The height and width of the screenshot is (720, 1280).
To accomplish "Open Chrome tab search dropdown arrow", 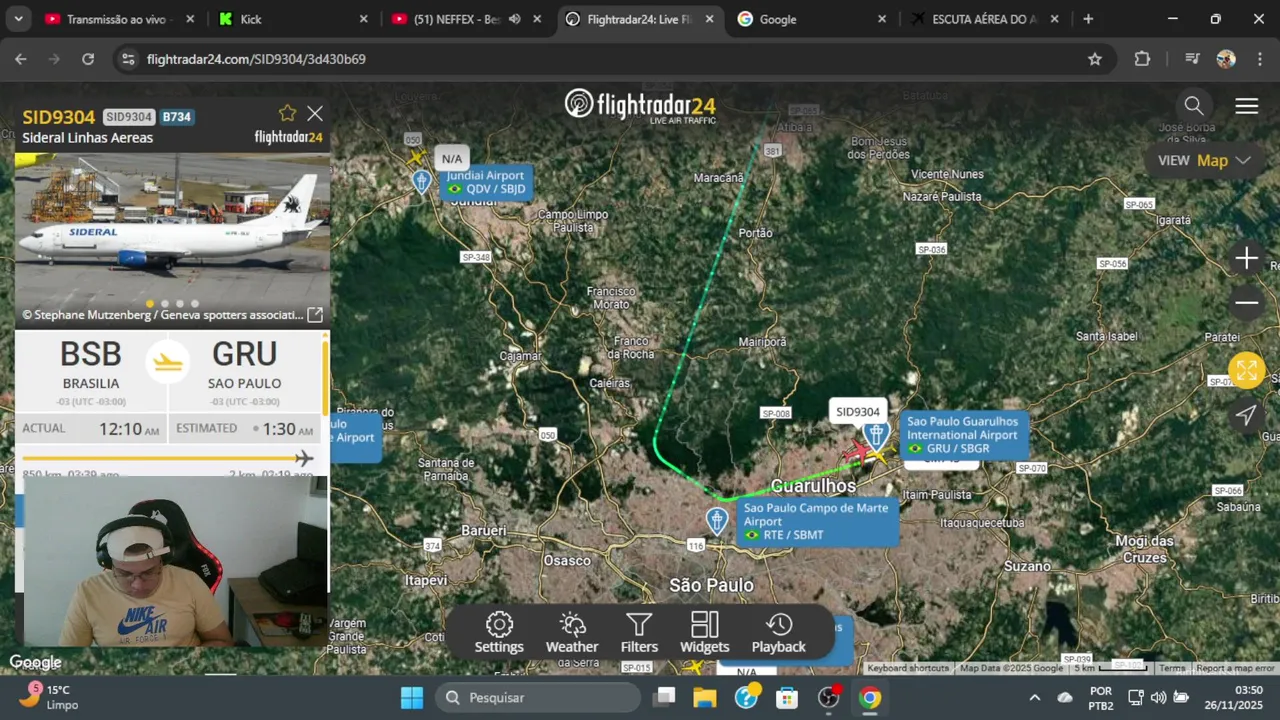I will pos(18,19).
